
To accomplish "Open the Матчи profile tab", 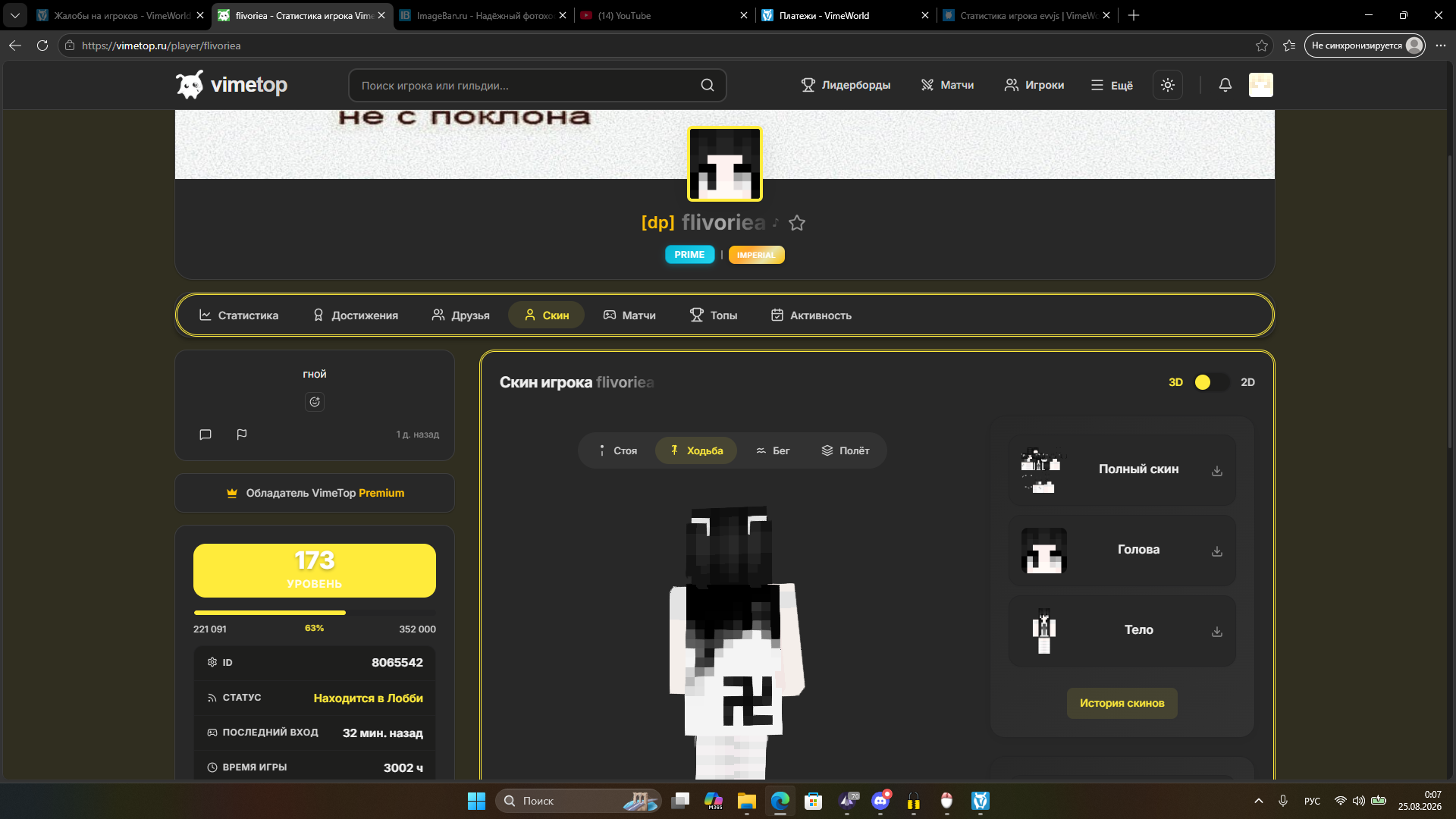I will coord(629,315).
